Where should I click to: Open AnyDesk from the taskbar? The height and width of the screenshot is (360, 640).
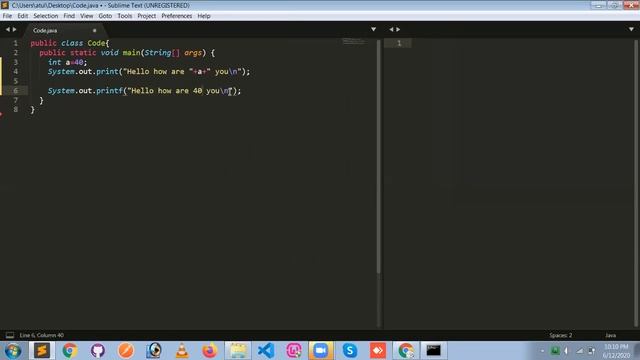tap(378, 351)
